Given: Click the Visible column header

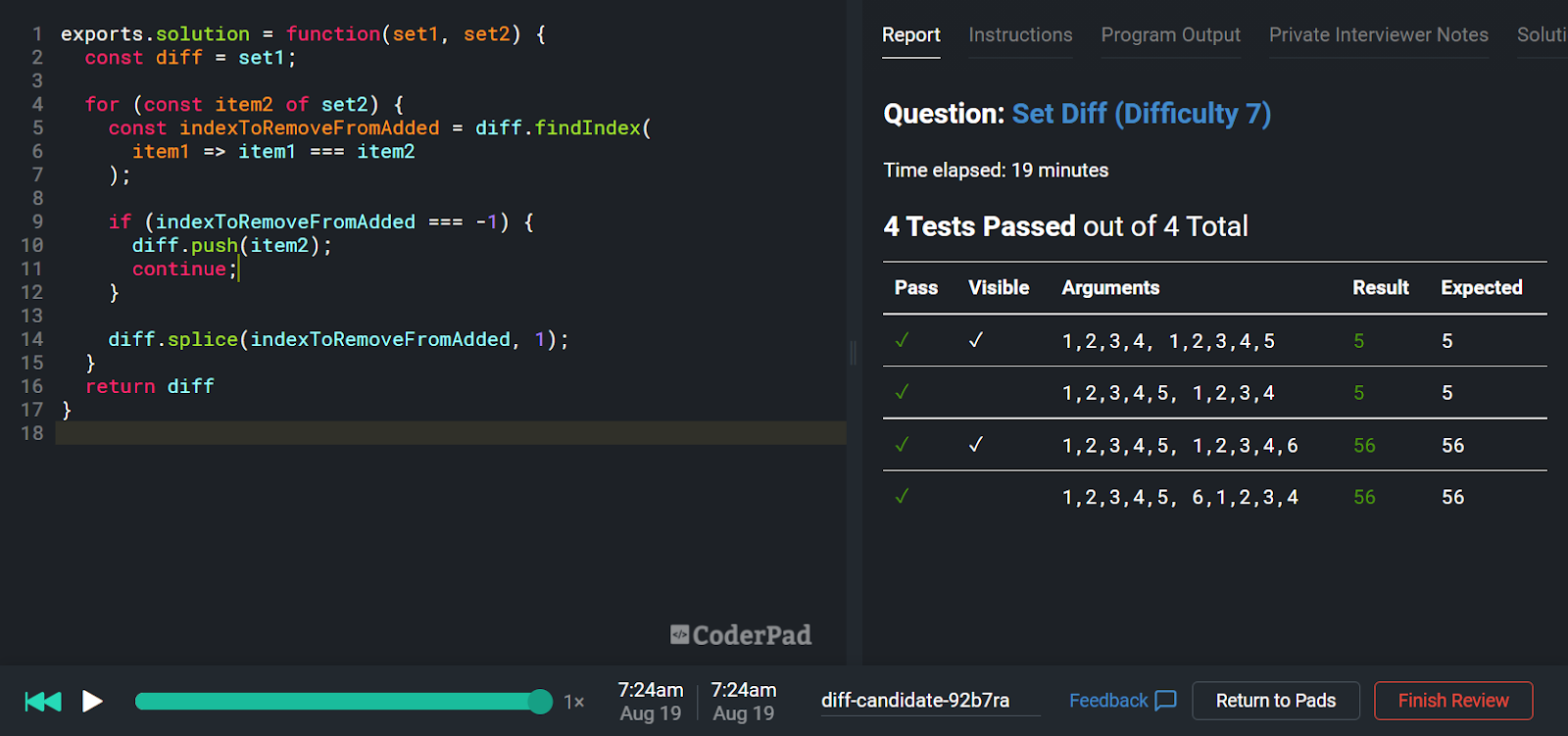Looking at the screenshot, I should (999, 288).
